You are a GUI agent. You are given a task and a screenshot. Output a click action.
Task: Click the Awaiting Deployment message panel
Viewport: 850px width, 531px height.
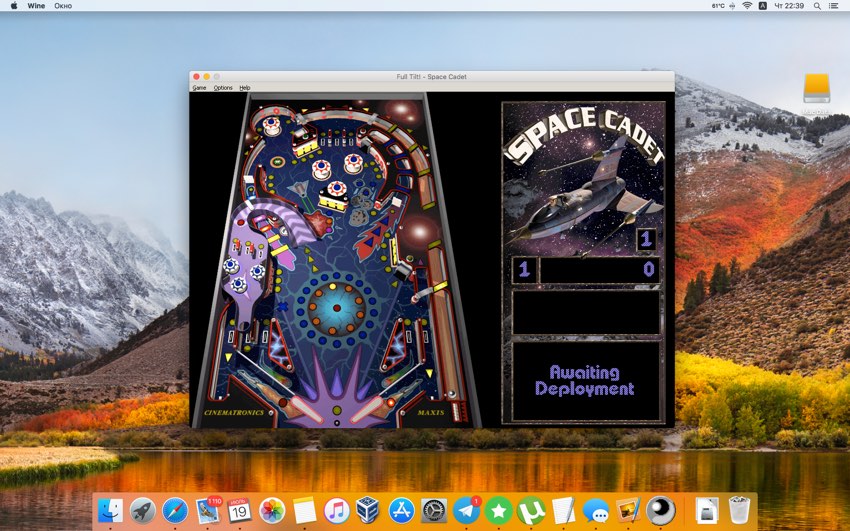pyautogui.click(x=585, y=381)
